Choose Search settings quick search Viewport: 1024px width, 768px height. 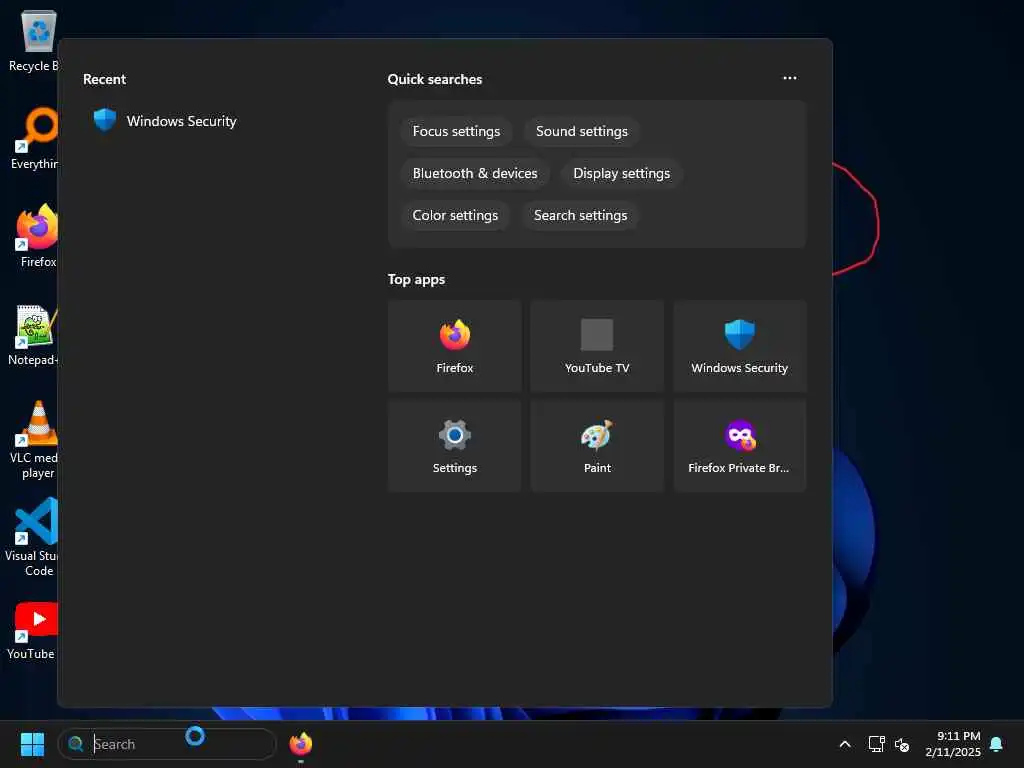[580, 215]
